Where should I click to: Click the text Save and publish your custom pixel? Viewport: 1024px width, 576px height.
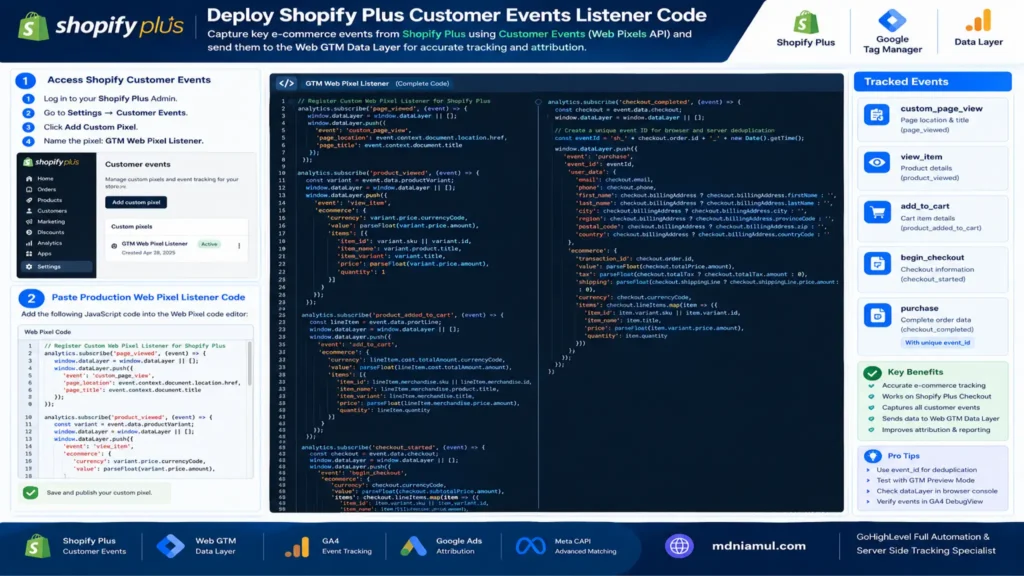pos(99,492)
